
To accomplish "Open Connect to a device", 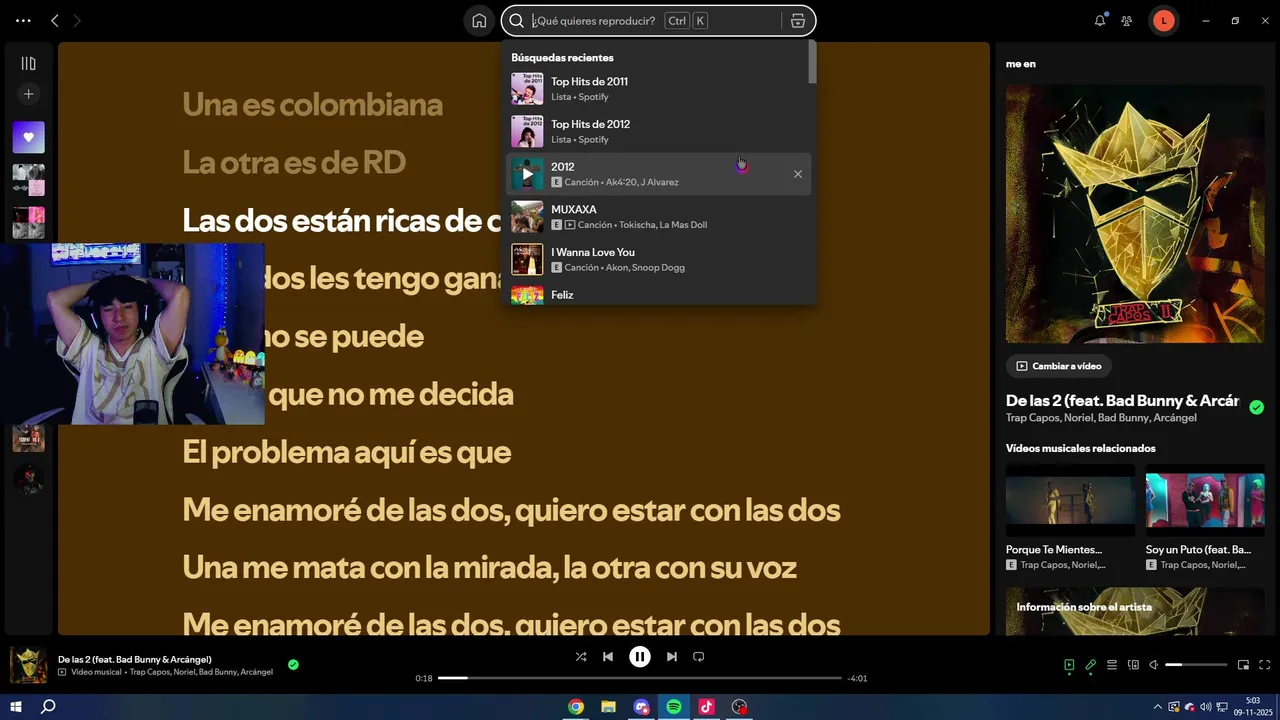I will point(1133,665).
